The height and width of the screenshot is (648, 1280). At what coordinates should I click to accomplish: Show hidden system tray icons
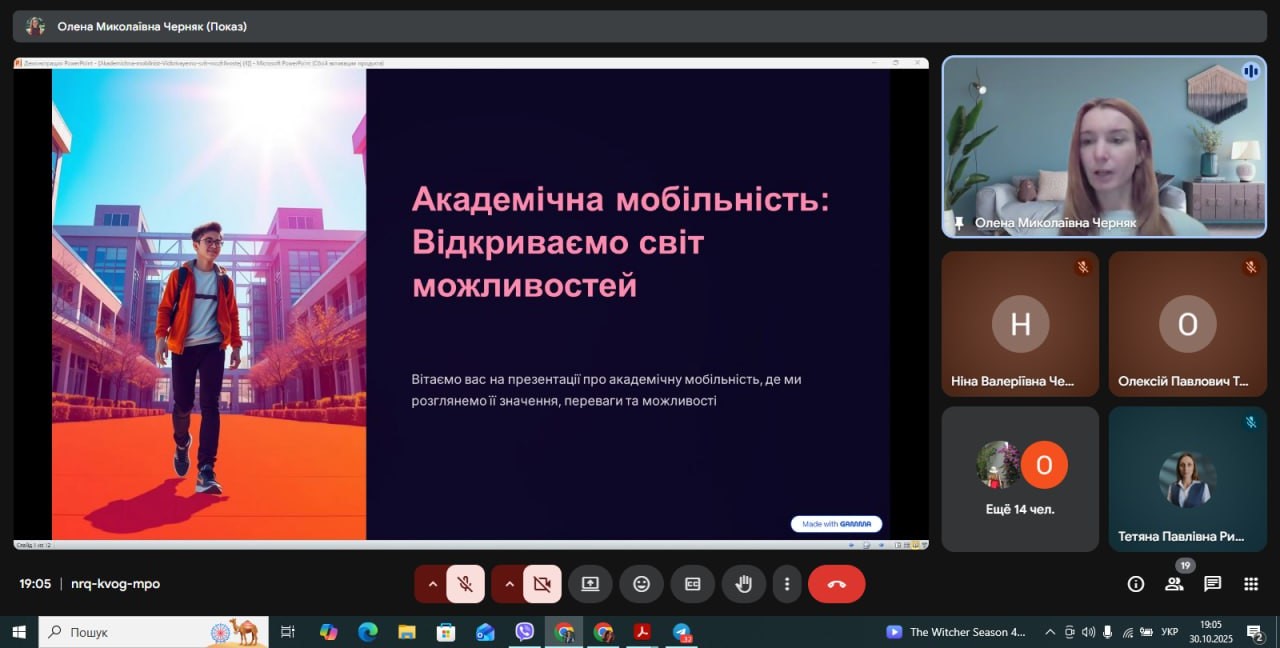click(1049, 632)
